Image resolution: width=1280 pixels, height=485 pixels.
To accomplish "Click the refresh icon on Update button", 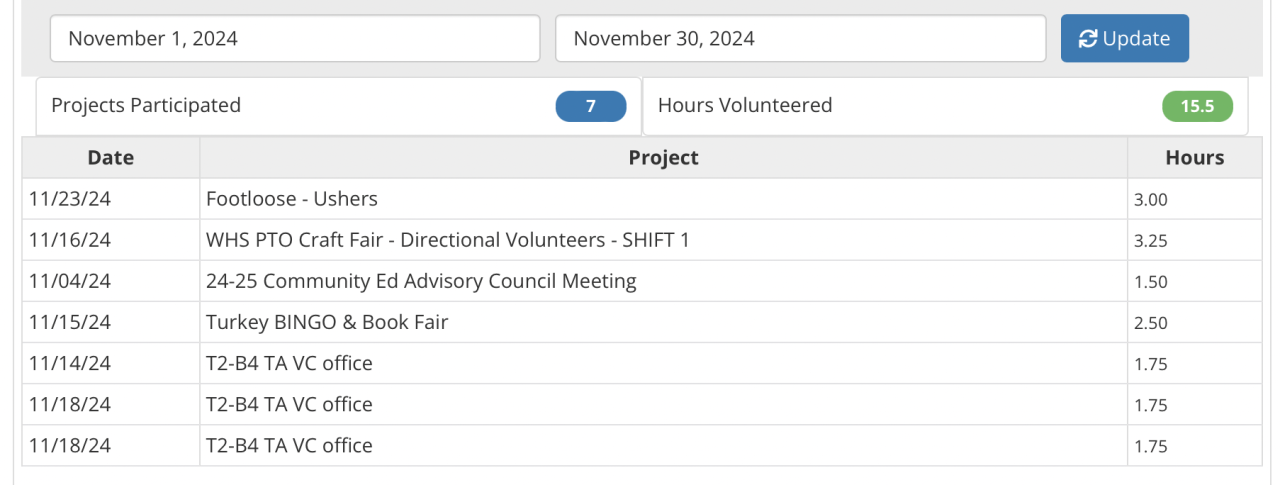I will coord(1088,39).
